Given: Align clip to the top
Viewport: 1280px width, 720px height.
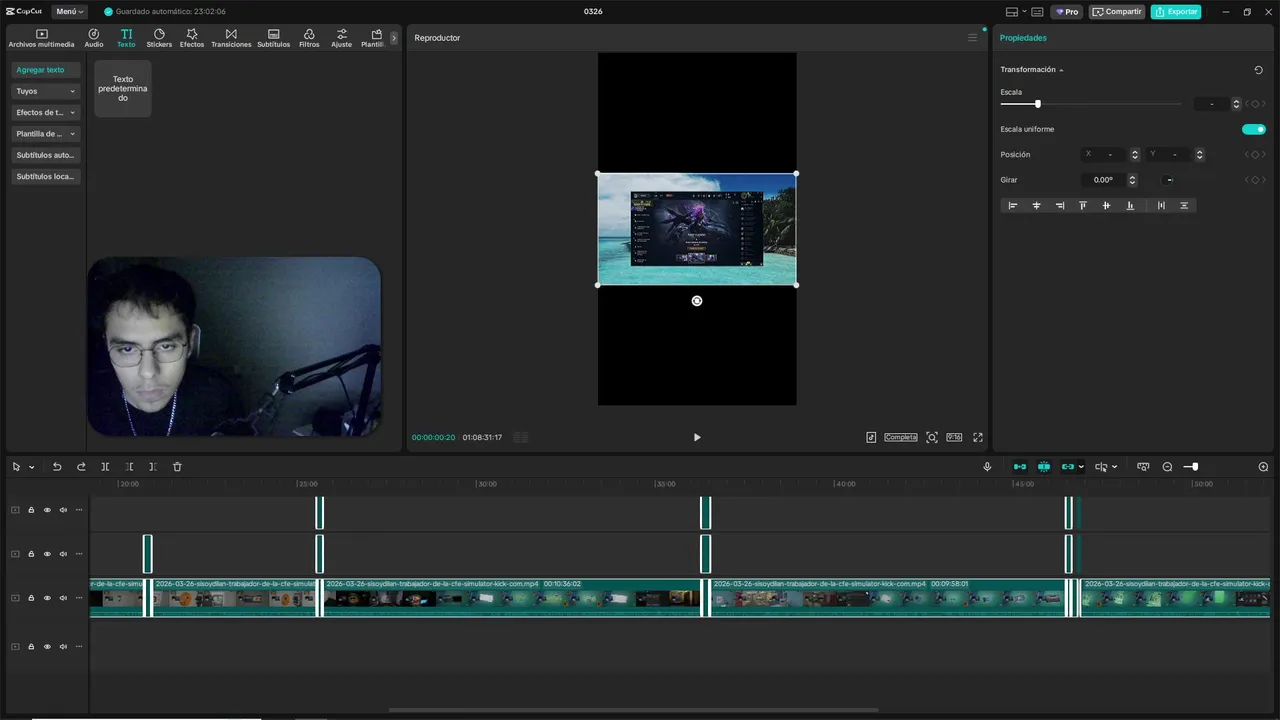Looking at the screenshot, I should pyautogui.click(x=1083, y=205).
